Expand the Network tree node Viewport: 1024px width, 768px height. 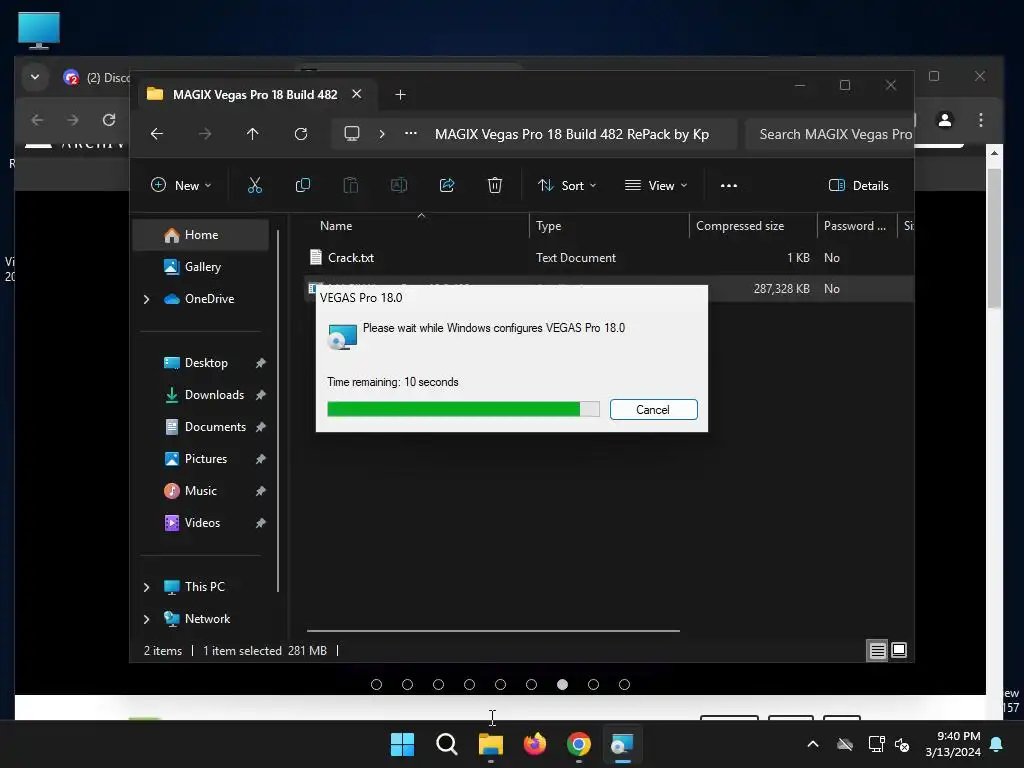(146, 619)
